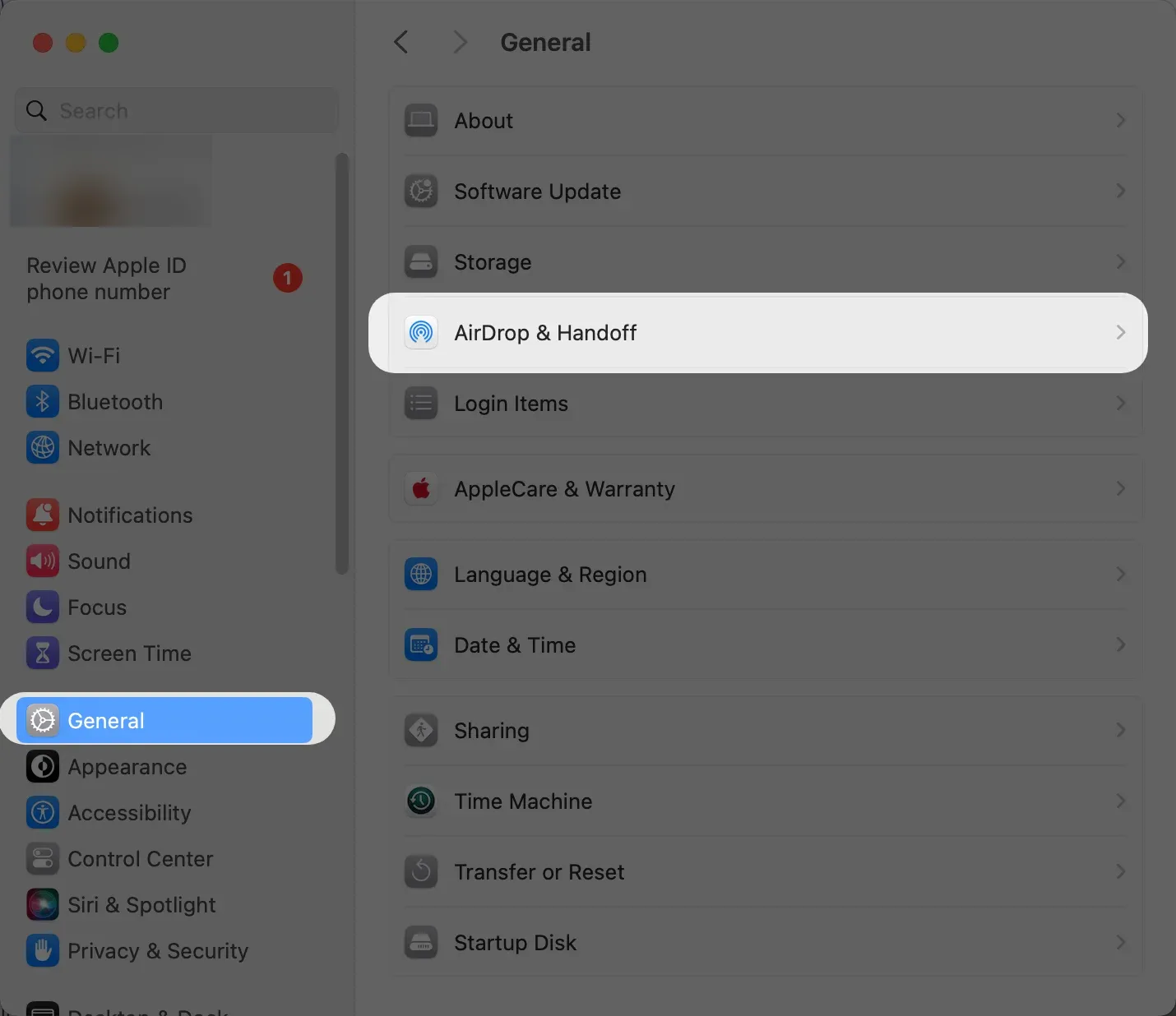Click the Privacy & Security hand icon
The width and height of the screenshot is (1176, 1016).
[43, 951]
